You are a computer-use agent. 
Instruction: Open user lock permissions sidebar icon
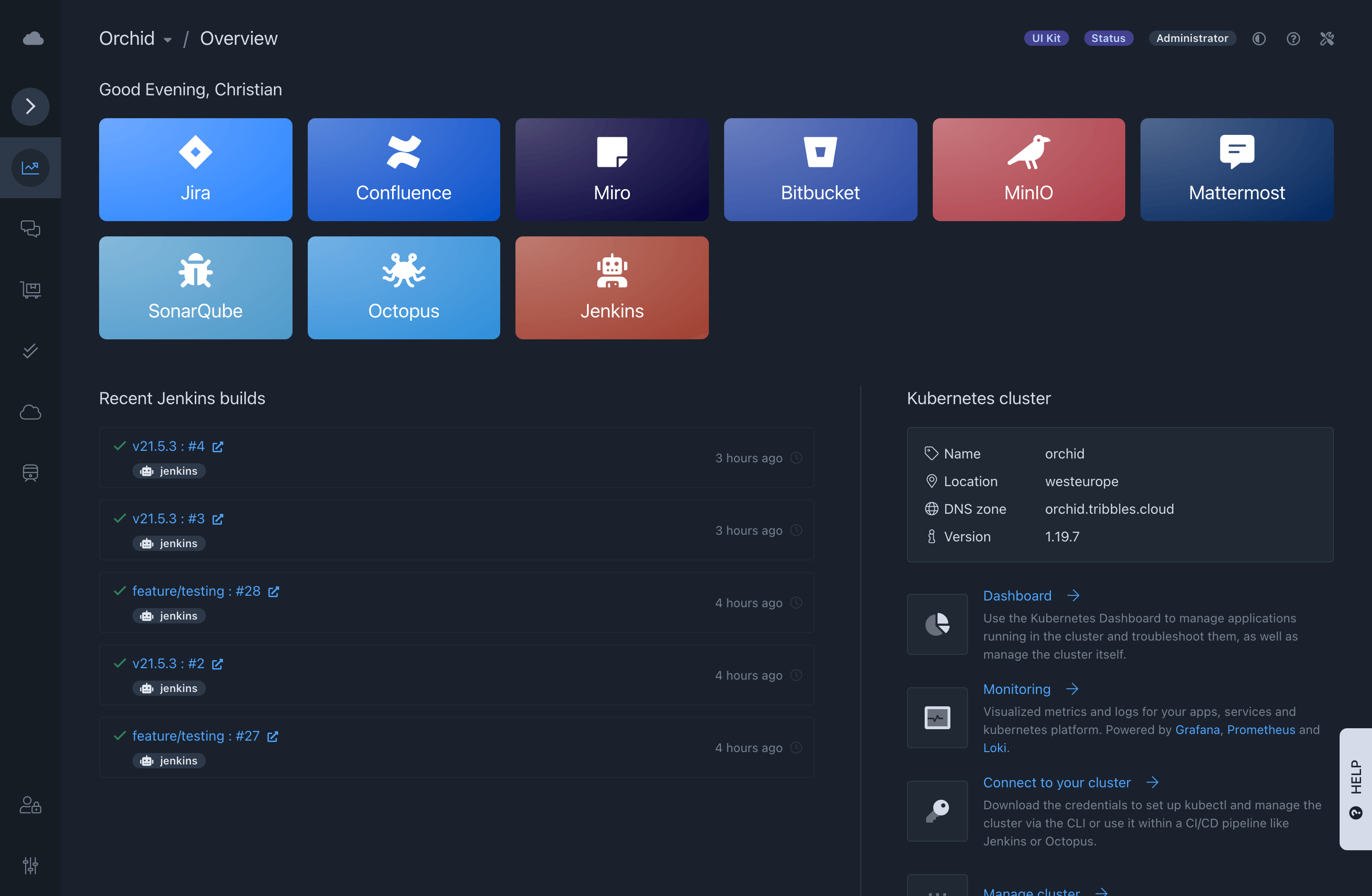30,804
